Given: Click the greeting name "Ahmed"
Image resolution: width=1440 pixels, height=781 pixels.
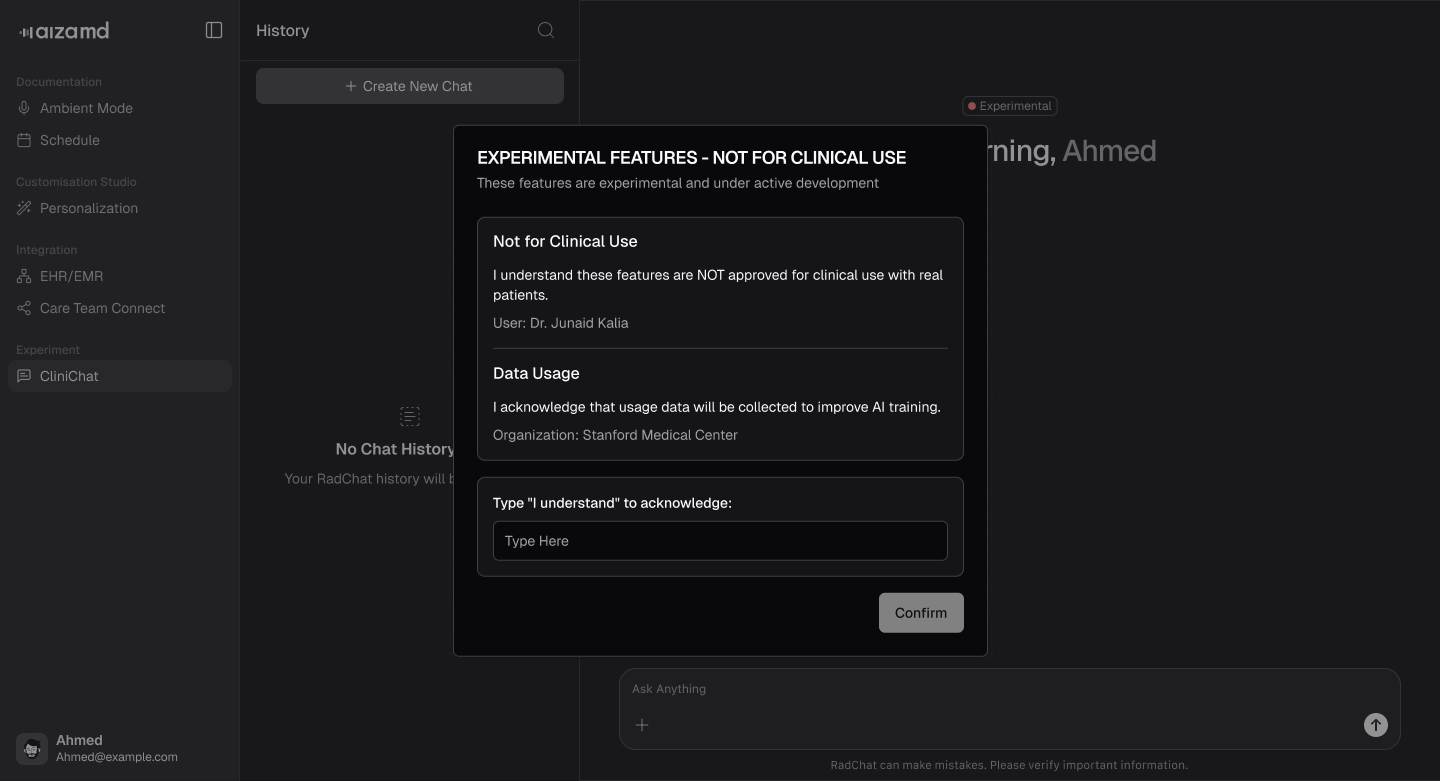Looking at the screenshot, I should point(1109,151).
